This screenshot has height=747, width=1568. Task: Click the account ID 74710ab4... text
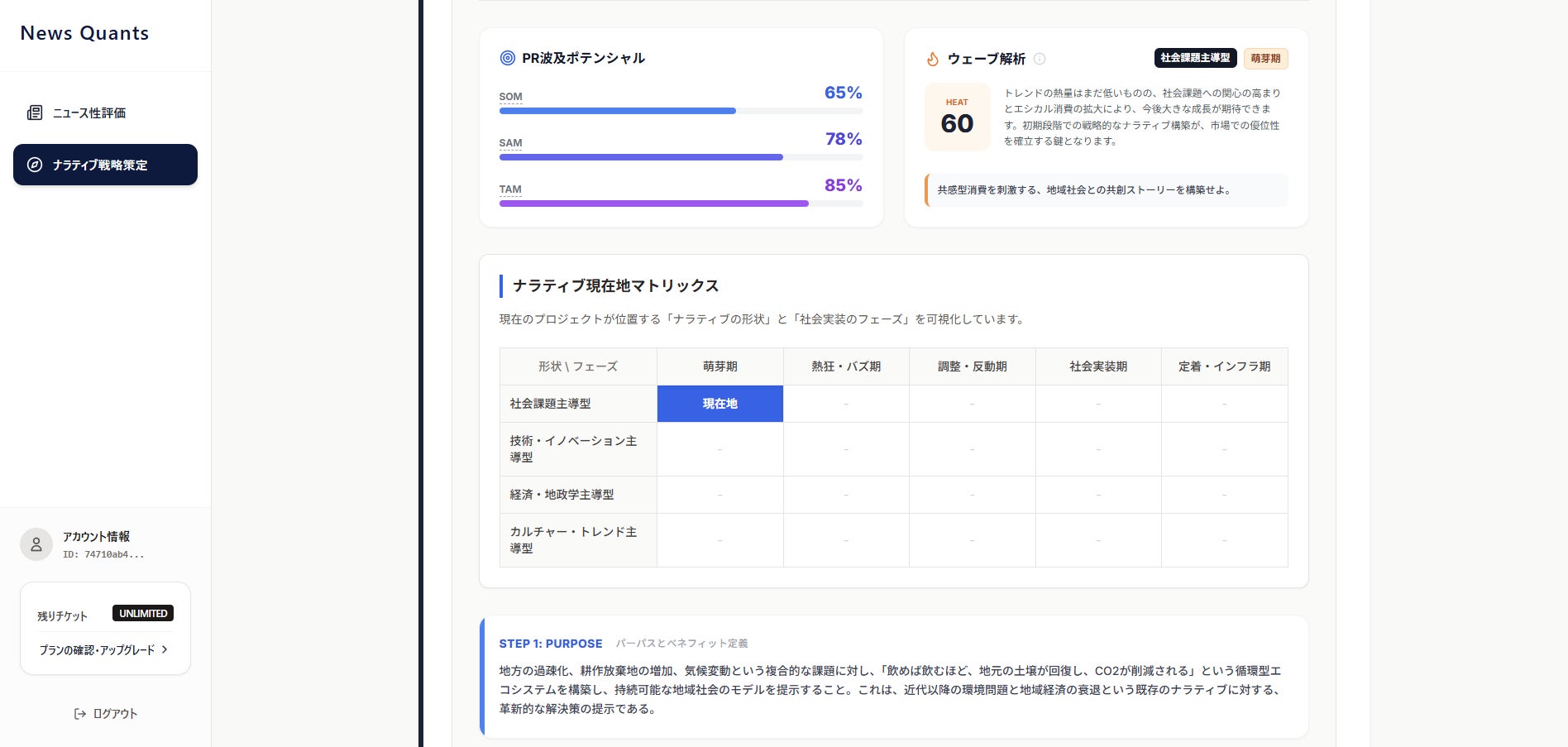point(103,555)
